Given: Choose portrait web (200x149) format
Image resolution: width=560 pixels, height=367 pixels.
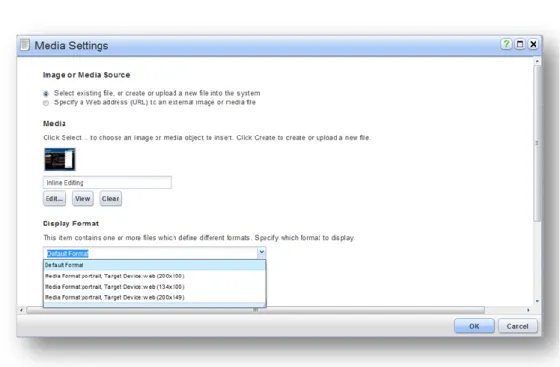Looking at the screenshot, I should click(154, 297).
